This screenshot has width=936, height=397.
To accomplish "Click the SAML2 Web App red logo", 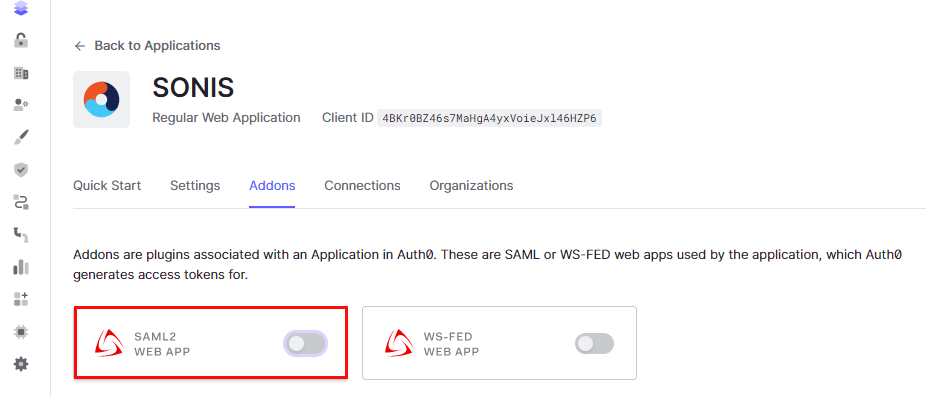I will [x=109, y=343].
